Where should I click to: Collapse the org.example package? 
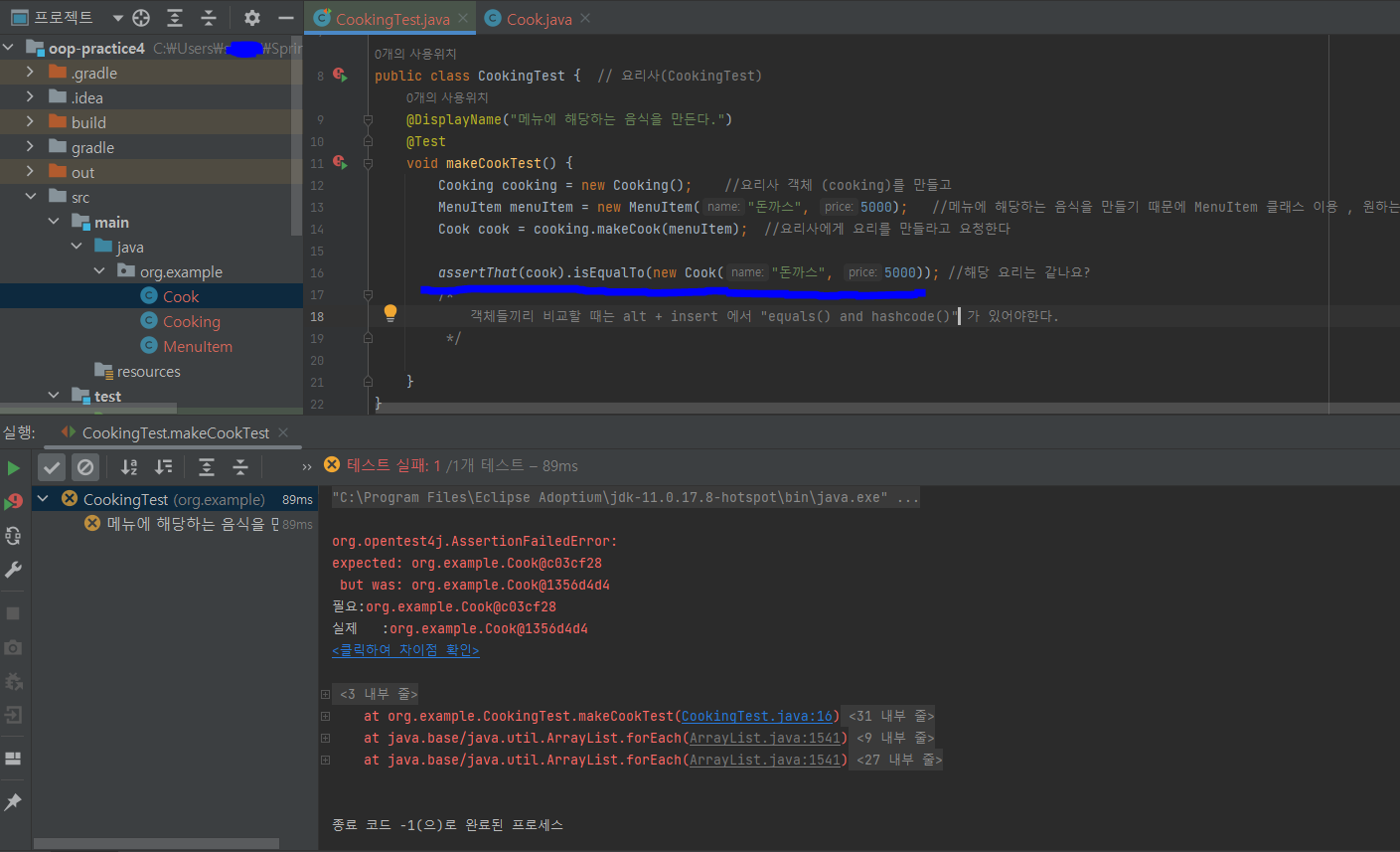point(99,270)
